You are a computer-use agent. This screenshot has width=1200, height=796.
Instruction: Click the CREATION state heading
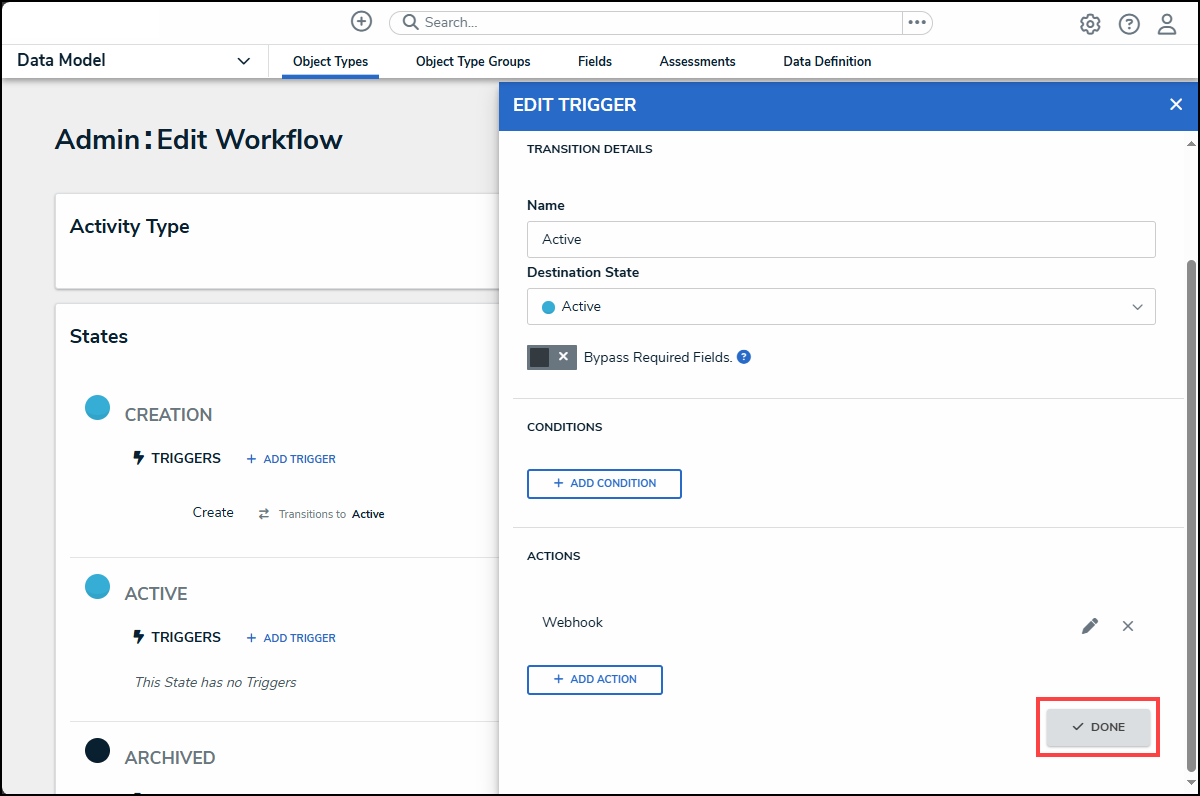168,415
